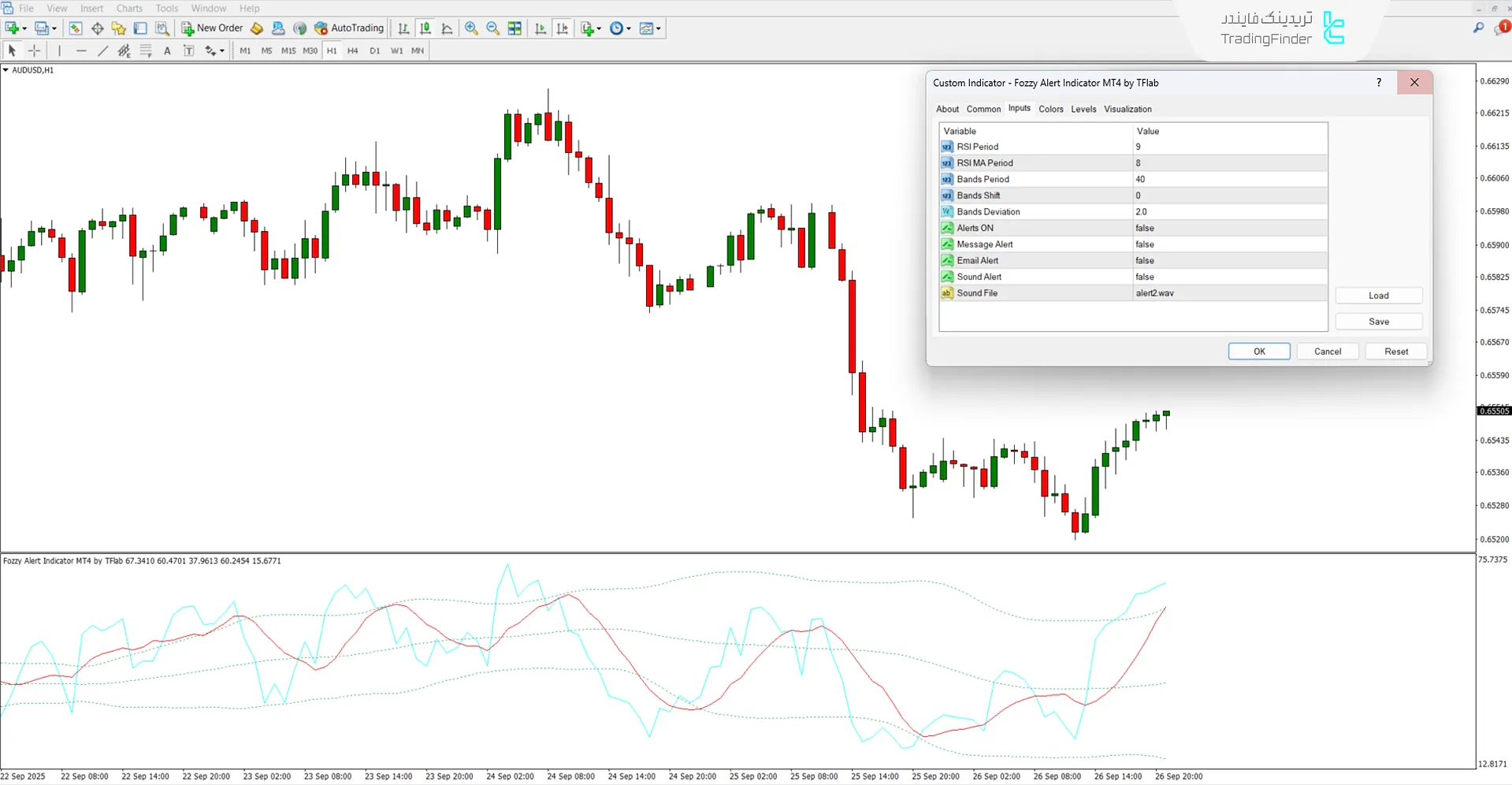Expand the Periodicity clock dropdown
Viewport: 1512px width, 785px height.
tap(629, 29)
